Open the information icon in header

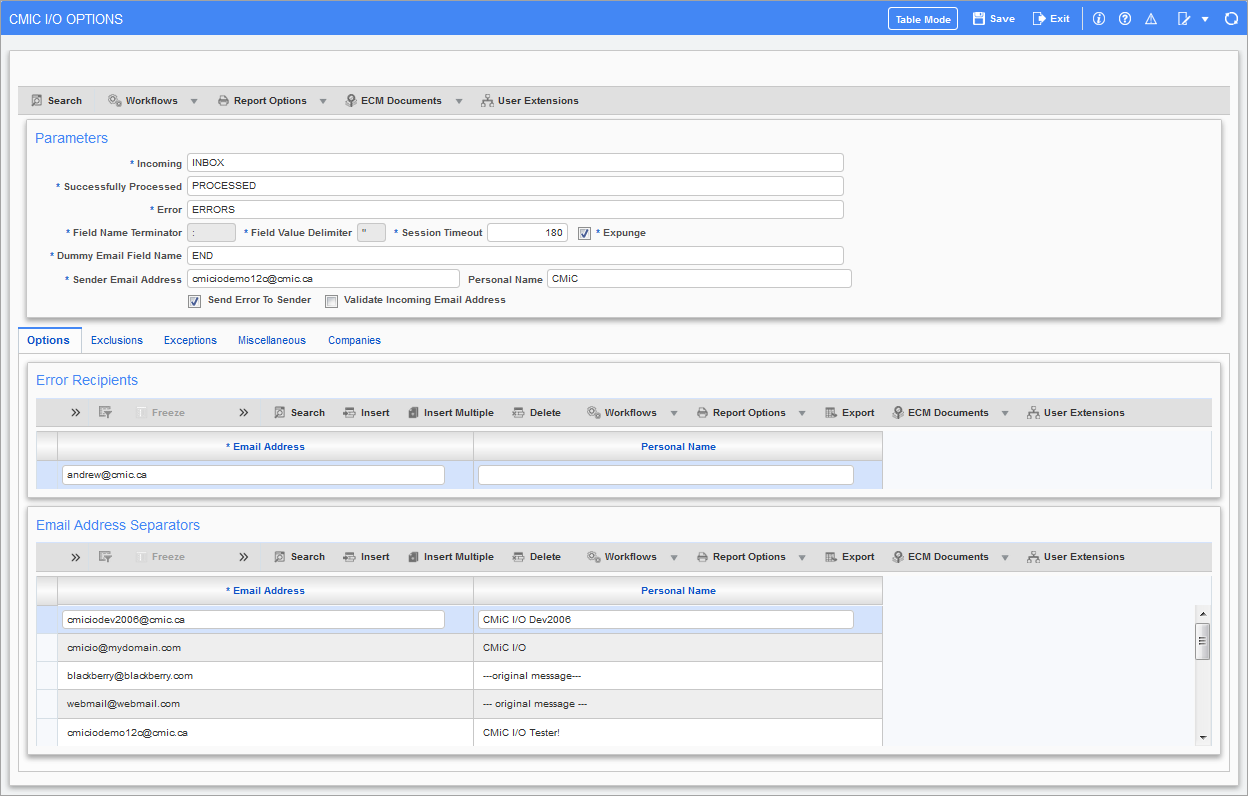click(x=1099, y=19)
